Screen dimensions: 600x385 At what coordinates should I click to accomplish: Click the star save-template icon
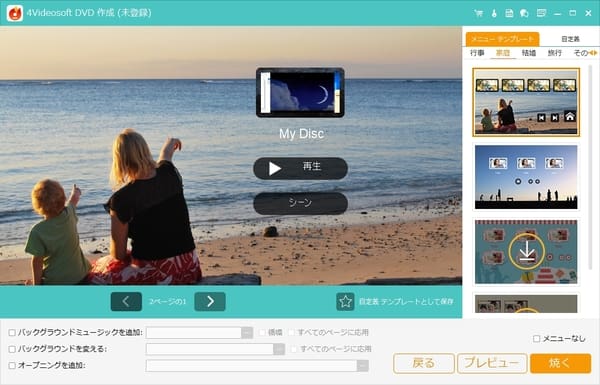tap(345, 302)
